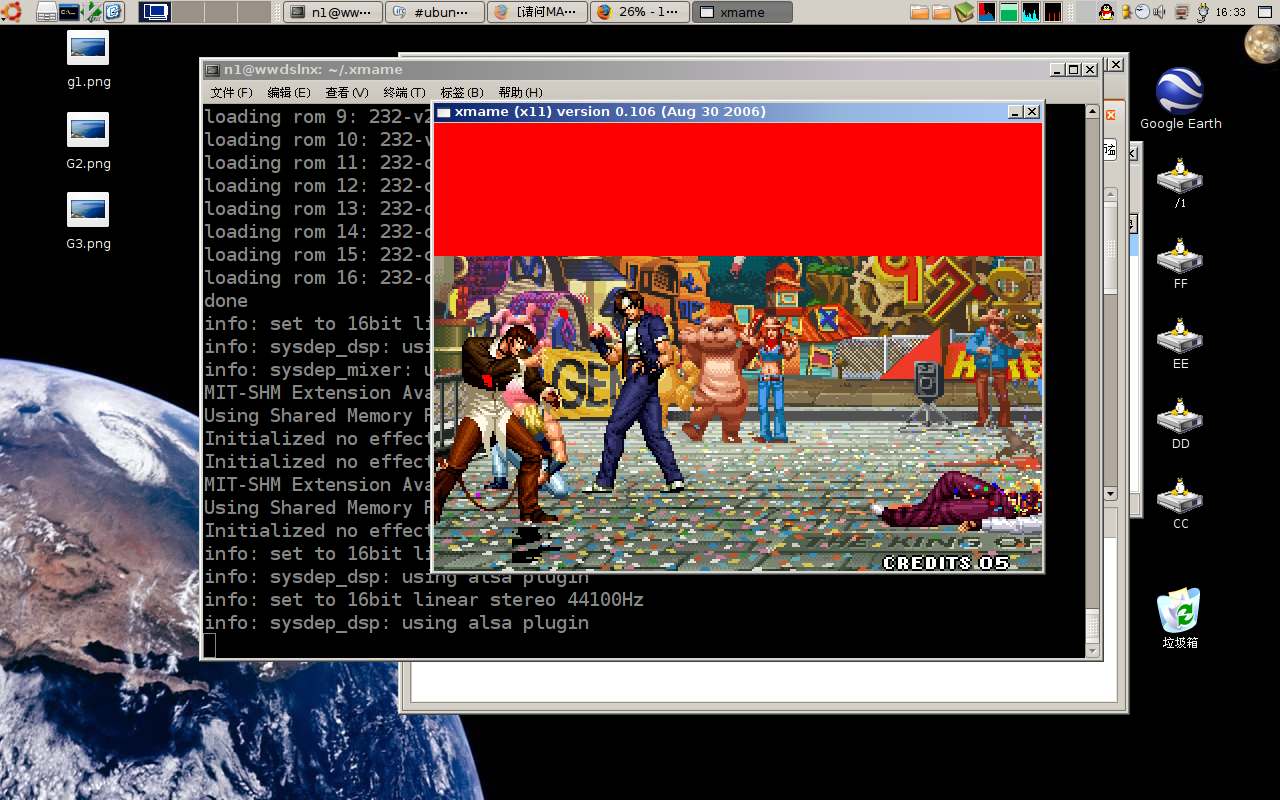Viewport: 1280px width, 800px height.
Task: Open the 标签(B) menu in terminal
Action: [x=462, y=92]
